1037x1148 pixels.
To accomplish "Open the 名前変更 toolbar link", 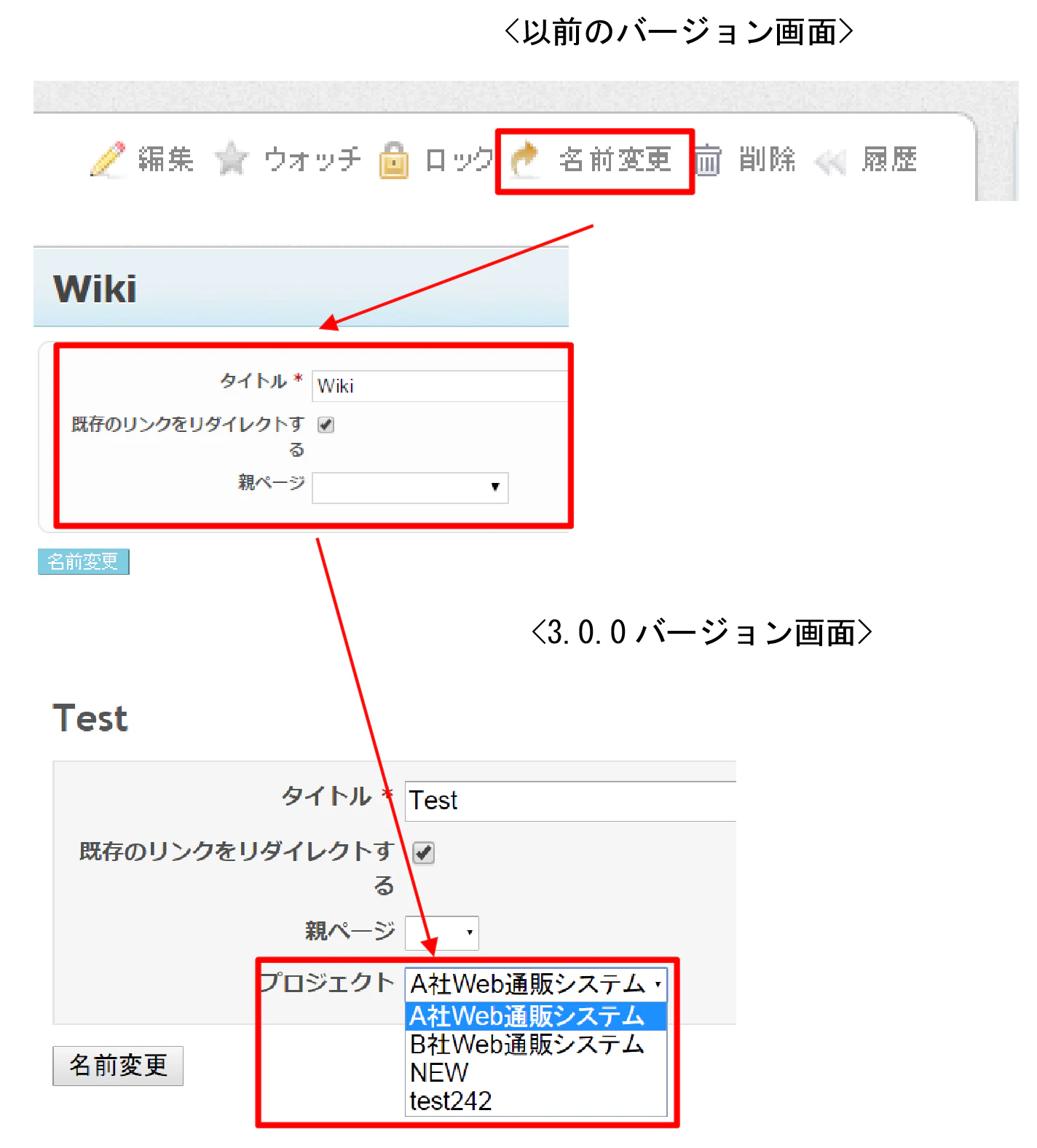I will 615,159.
